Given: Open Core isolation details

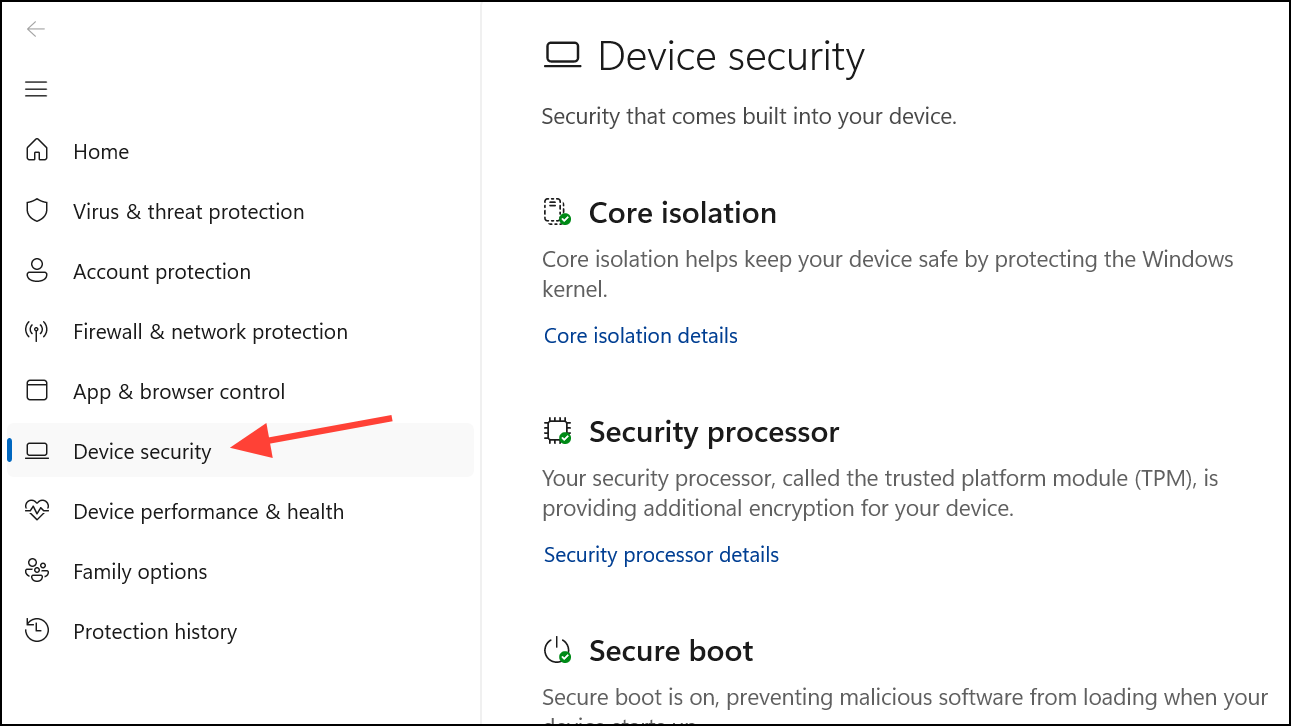Looking at the screenshot, I should pyautogui.click(x=640, y=335).
